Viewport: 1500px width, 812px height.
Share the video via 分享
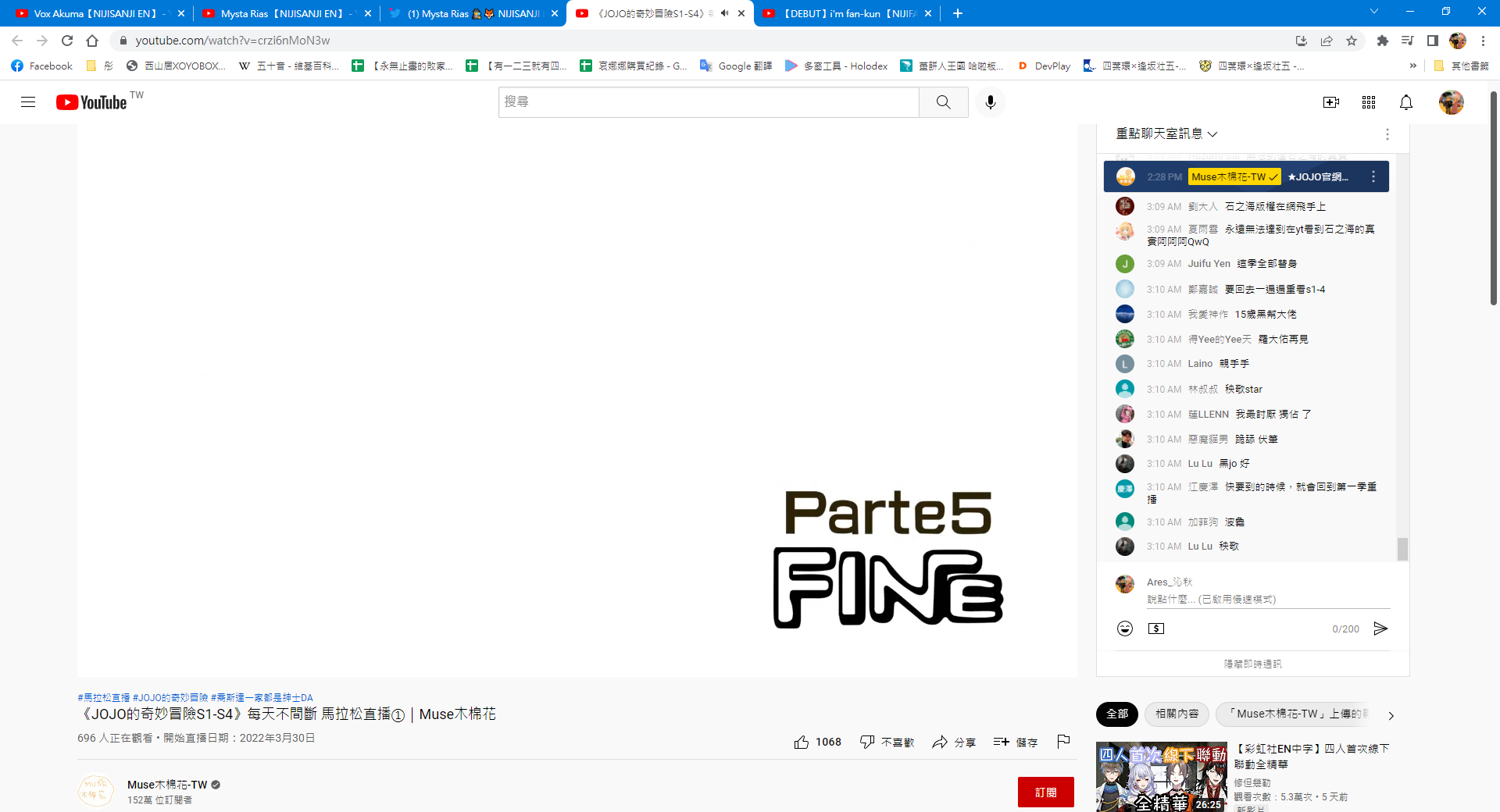click(953, 742)
